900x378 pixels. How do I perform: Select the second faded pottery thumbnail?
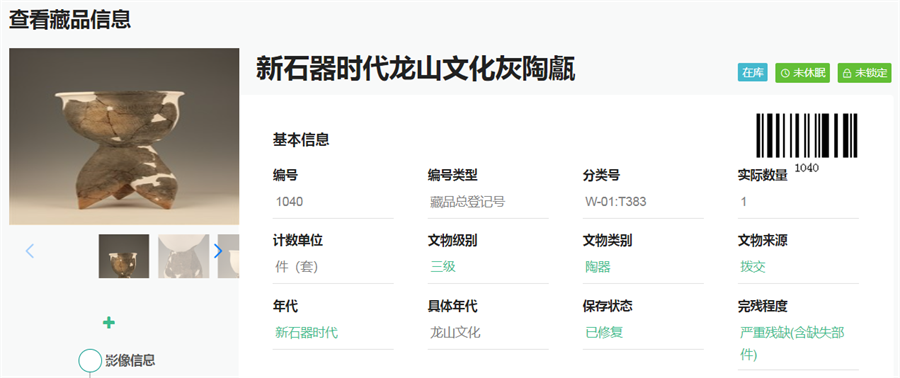point(183,256)
